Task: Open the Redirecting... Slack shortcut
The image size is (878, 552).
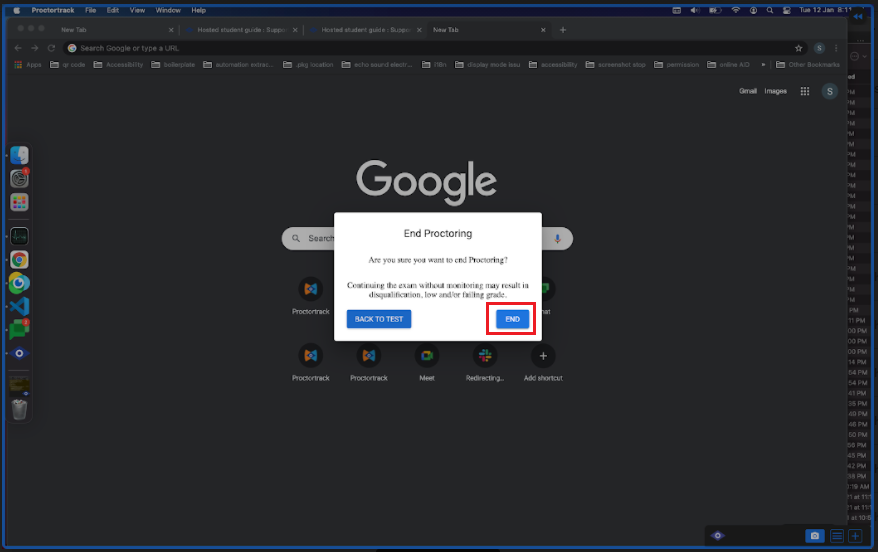Action: (x=485, y=363)
